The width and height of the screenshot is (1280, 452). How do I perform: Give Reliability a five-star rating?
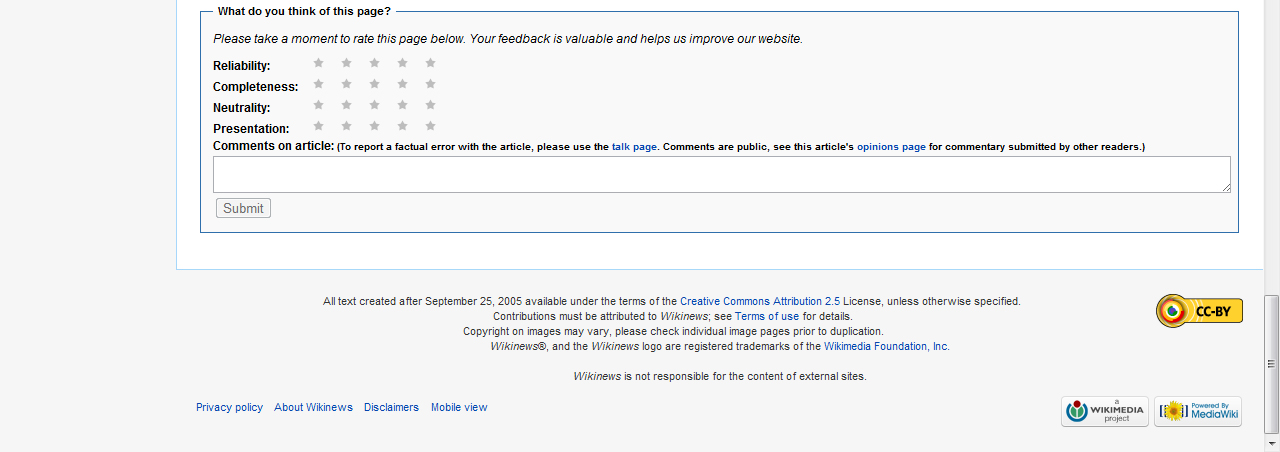(x=430, y=63)
